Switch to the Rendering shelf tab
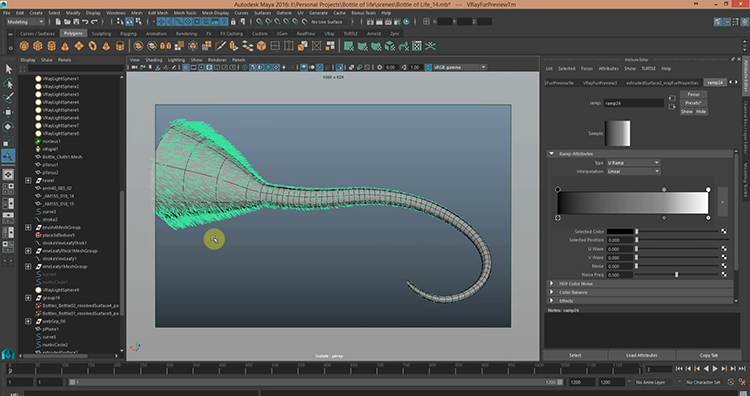The height and width of the screenshot is (396, 750). (x=186, y=33)
